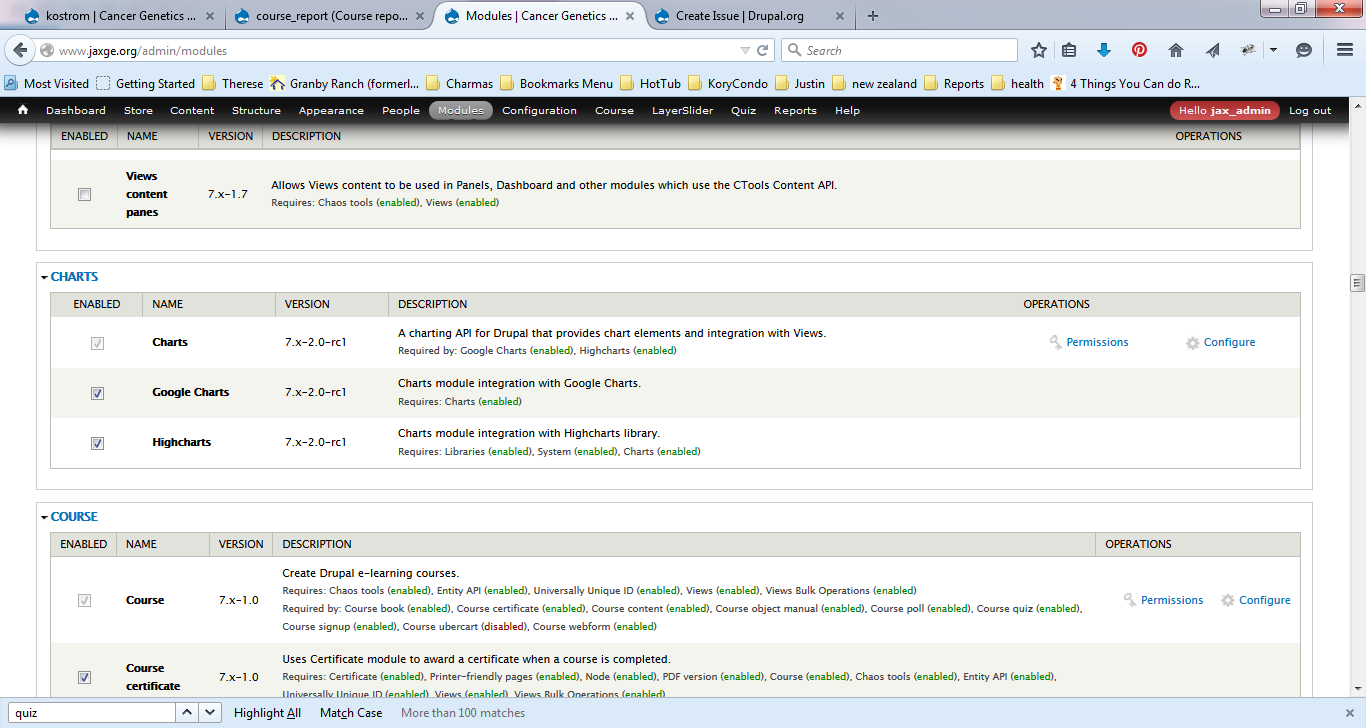
Task: Open the Structure menu in admin toolbar
Action: [x=256, y=110]
